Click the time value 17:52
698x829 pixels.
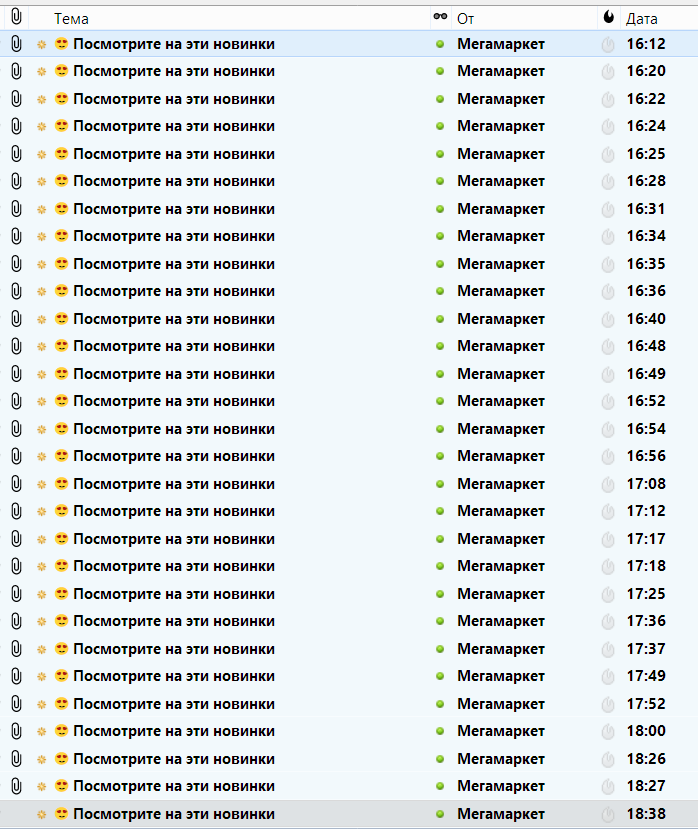646,704
